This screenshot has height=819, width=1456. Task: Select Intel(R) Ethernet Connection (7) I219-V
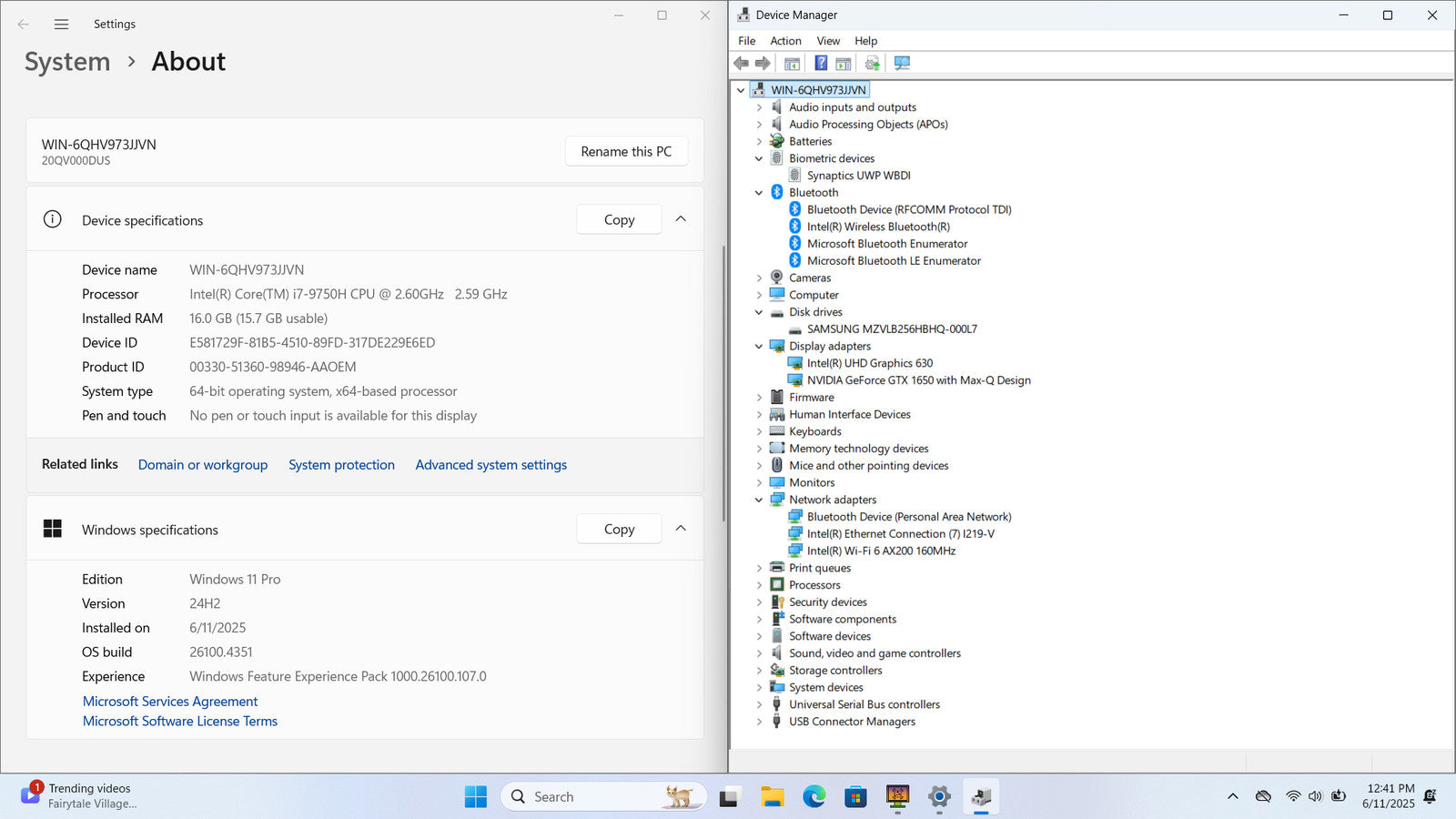[900, 534]
